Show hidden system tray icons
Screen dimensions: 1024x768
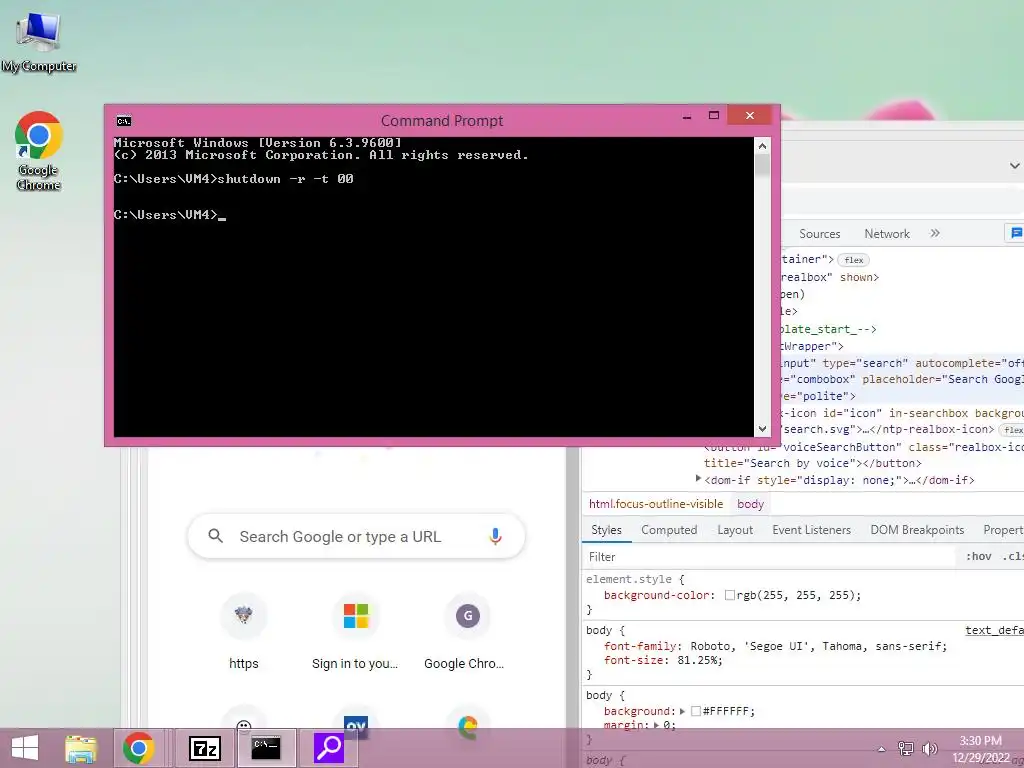click(x=881, y=749)
